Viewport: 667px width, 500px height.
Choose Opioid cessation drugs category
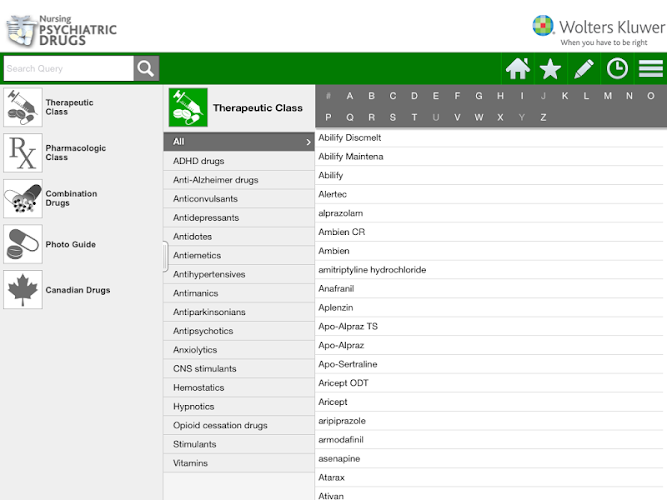pyautogui.click(x=239, y=425)
